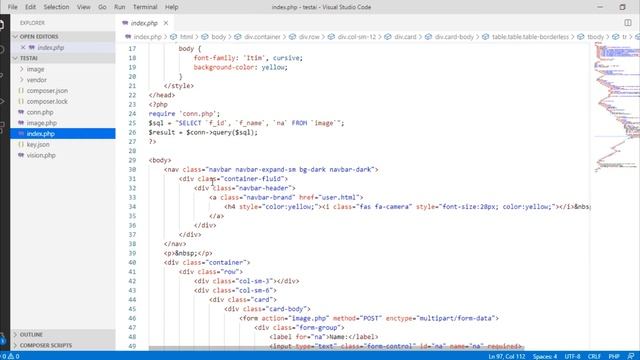The image size is (640, 360).
Task: Click Spaces: 4 indentation setting
Action: pos(545,356)
